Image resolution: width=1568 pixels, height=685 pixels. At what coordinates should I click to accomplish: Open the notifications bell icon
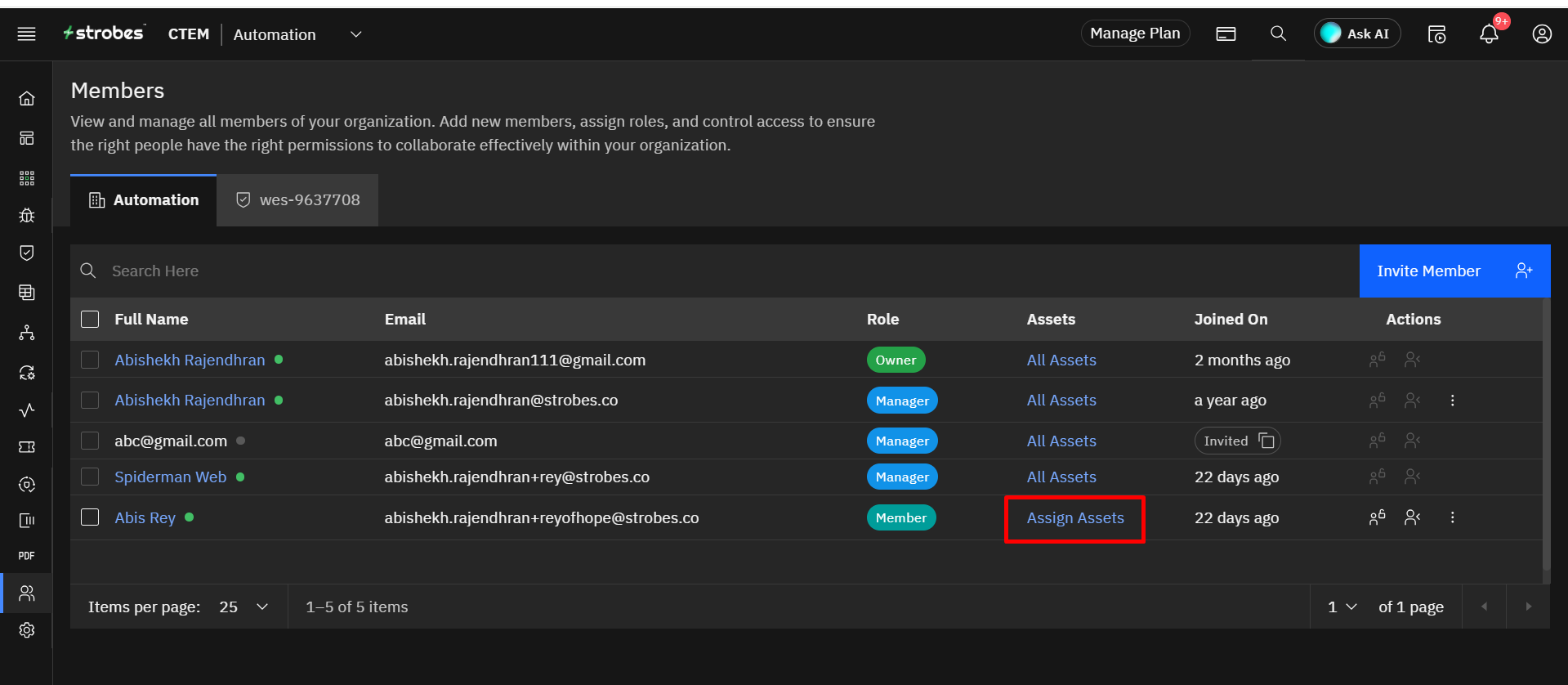[x=1489, y=34]
